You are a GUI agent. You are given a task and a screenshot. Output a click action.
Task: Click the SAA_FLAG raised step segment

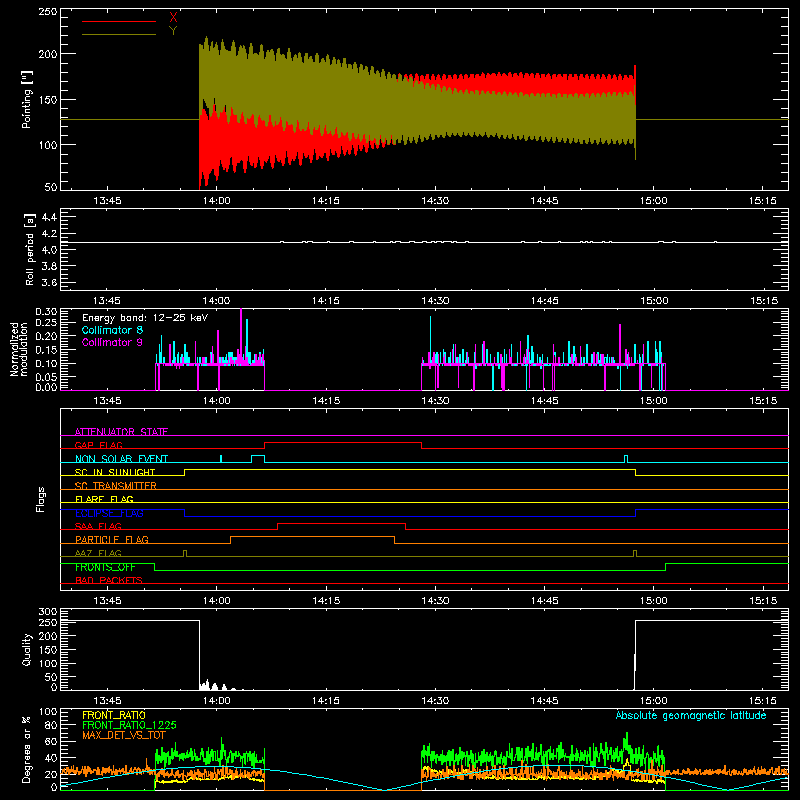[x=341, y=523]
